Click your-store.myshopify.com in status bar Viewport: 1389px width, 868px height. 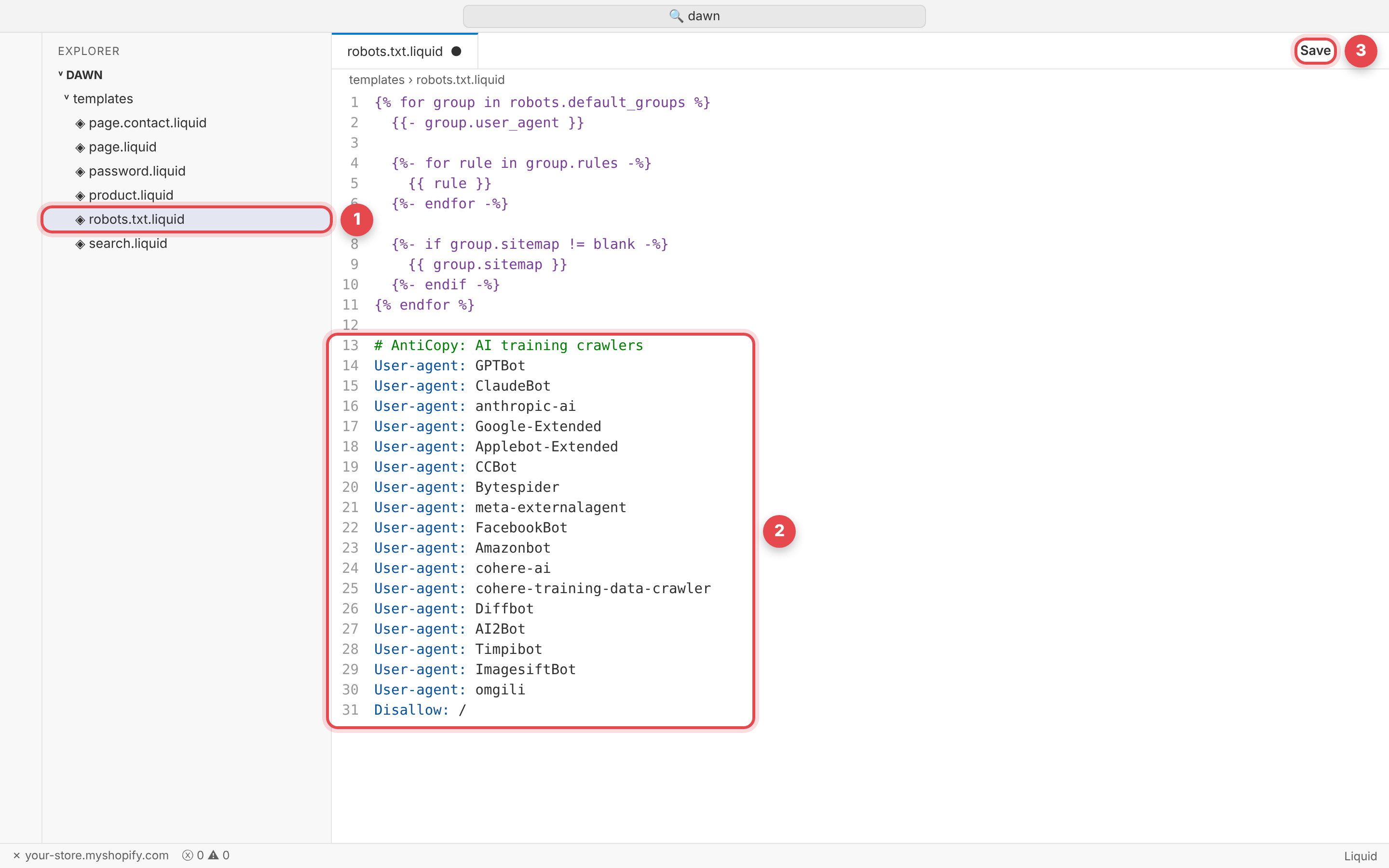coord(97,855)
